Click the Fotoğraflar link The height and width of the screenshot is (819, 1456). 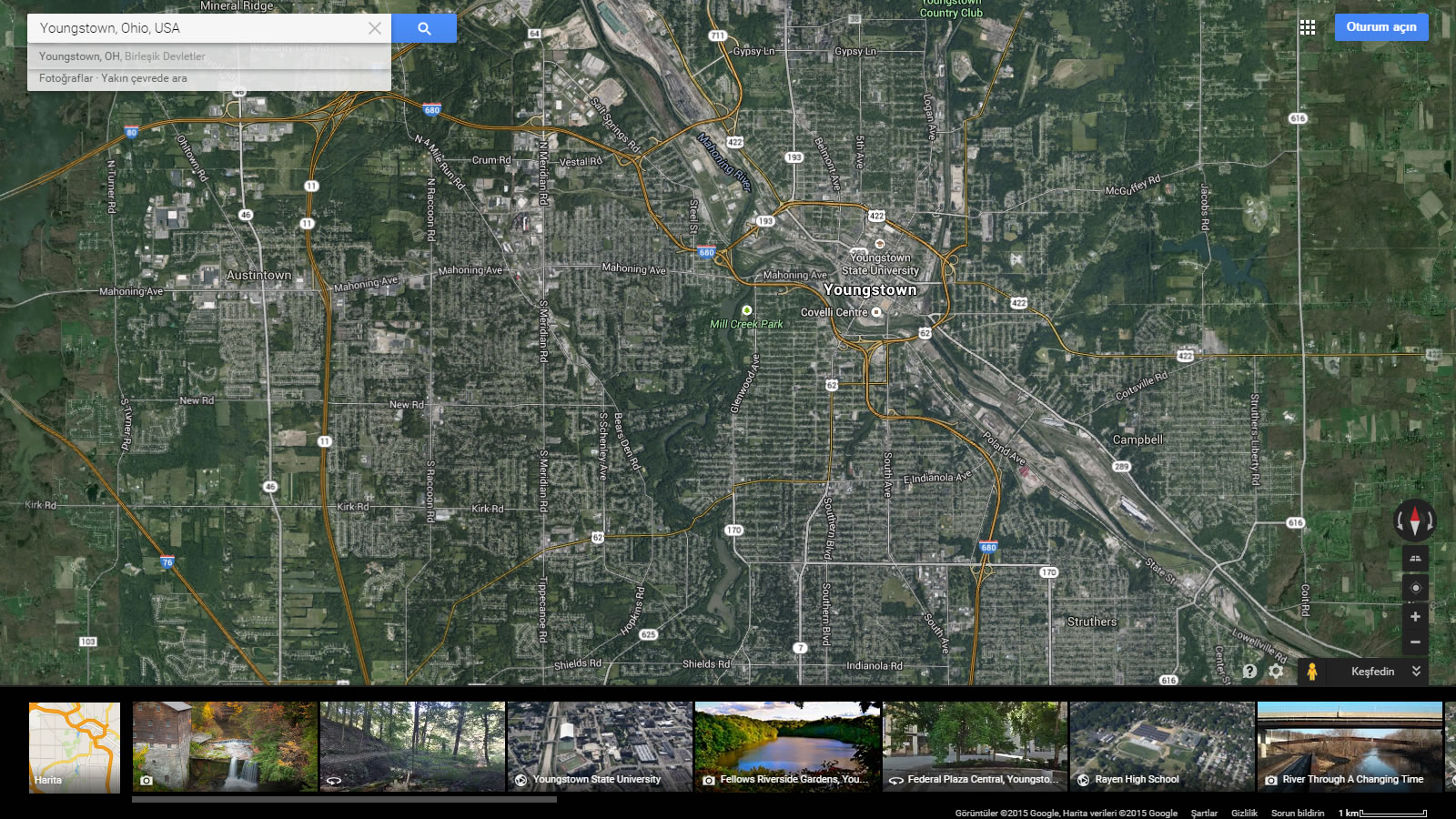tap(66, 78)
